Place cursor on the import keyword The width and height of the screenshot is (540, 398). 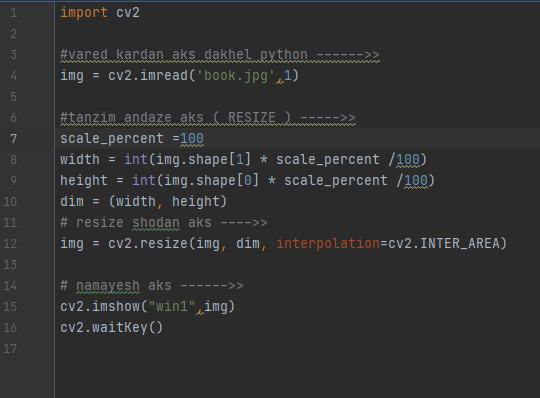[x=84, y=13]
